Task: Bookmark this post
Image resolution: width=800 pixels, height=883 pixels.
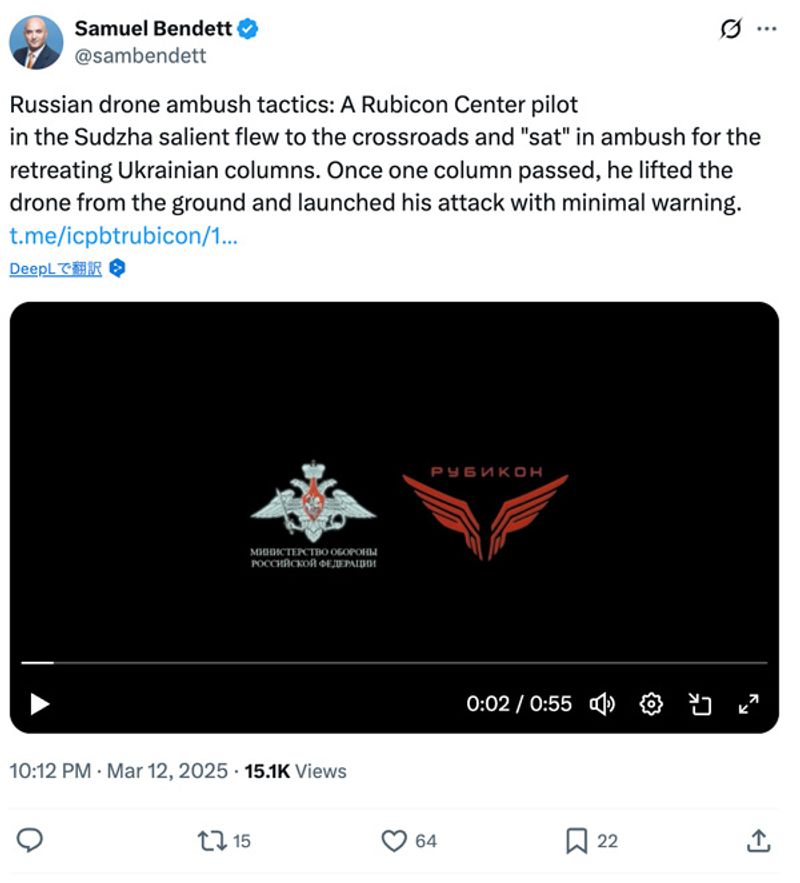Action: [577, 841]
